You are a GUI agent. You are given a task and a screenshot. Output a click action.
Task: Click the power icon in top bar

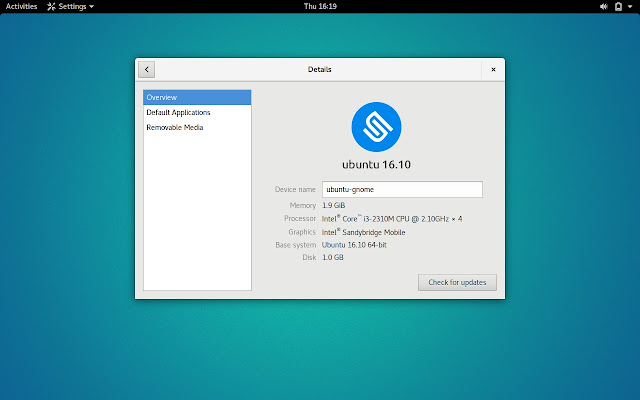[618, 7]
